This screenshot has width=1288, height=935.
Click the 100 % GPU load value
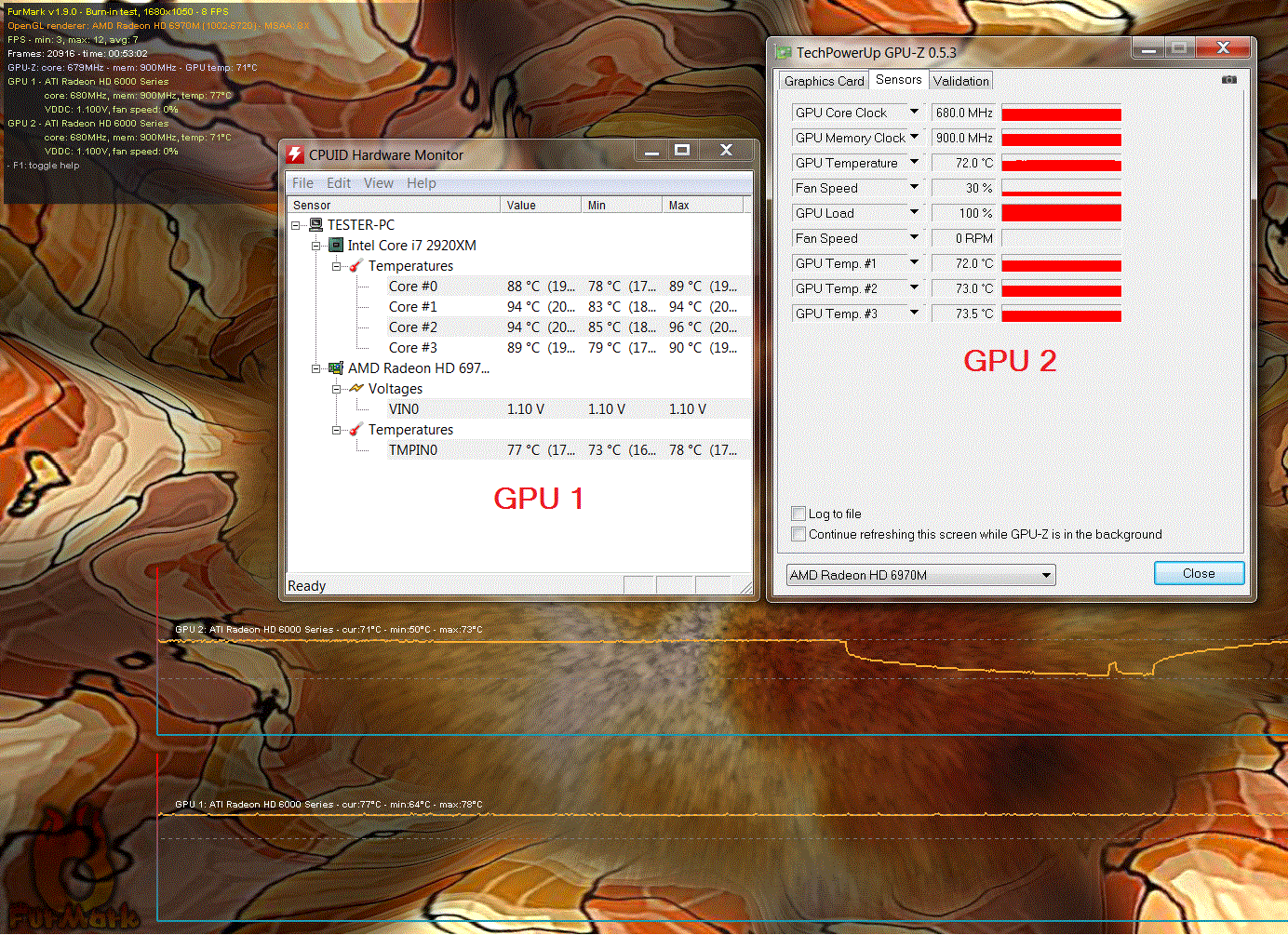pyautogui.click(x=964, y=213)
